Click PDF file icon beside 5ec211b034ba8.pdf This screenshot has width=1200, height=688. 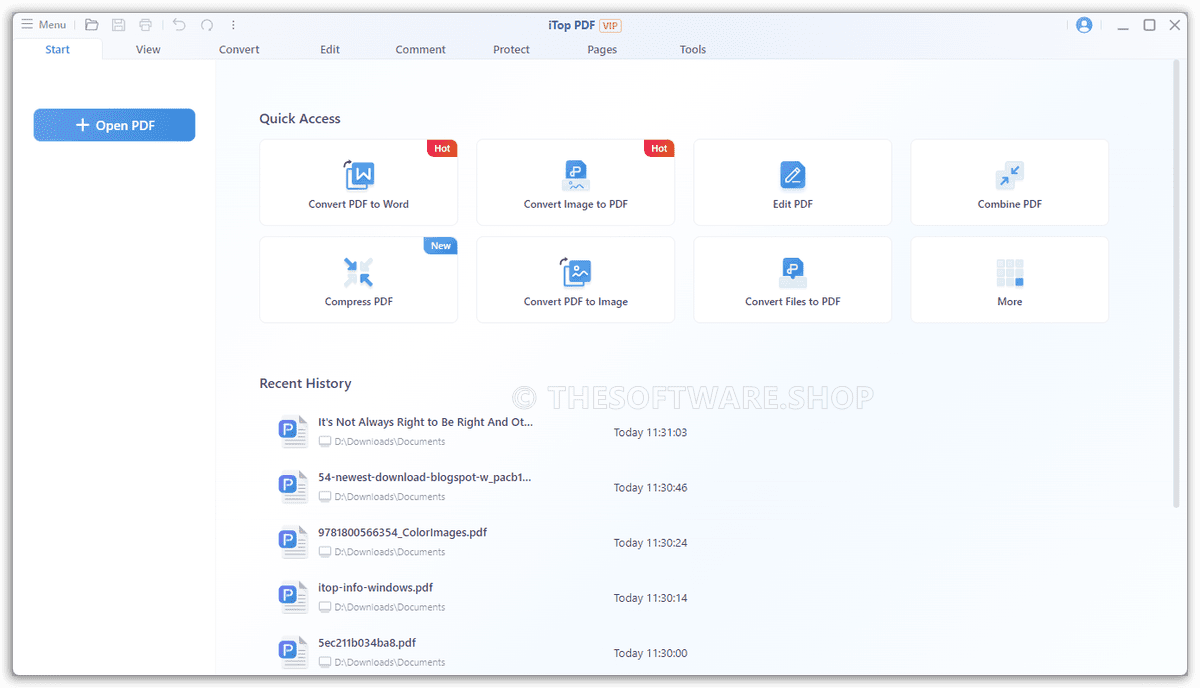[292, 652]
